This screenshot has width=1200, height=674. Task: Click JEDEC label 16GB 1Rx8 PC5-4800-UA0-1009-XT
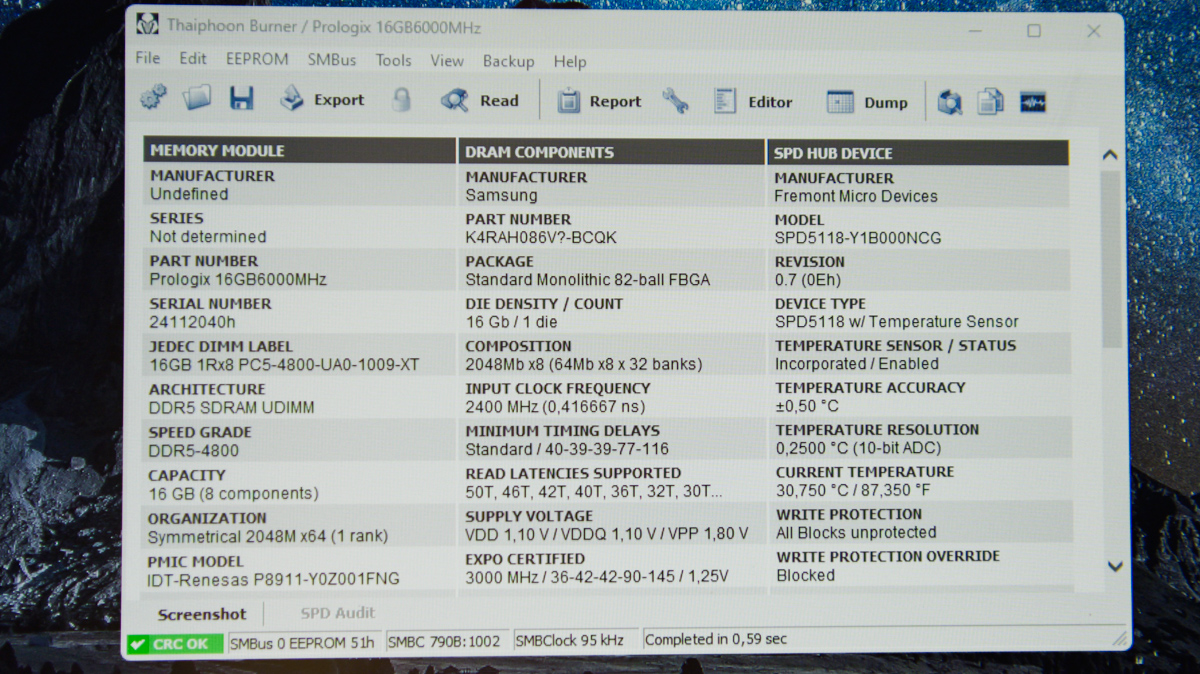284,365
